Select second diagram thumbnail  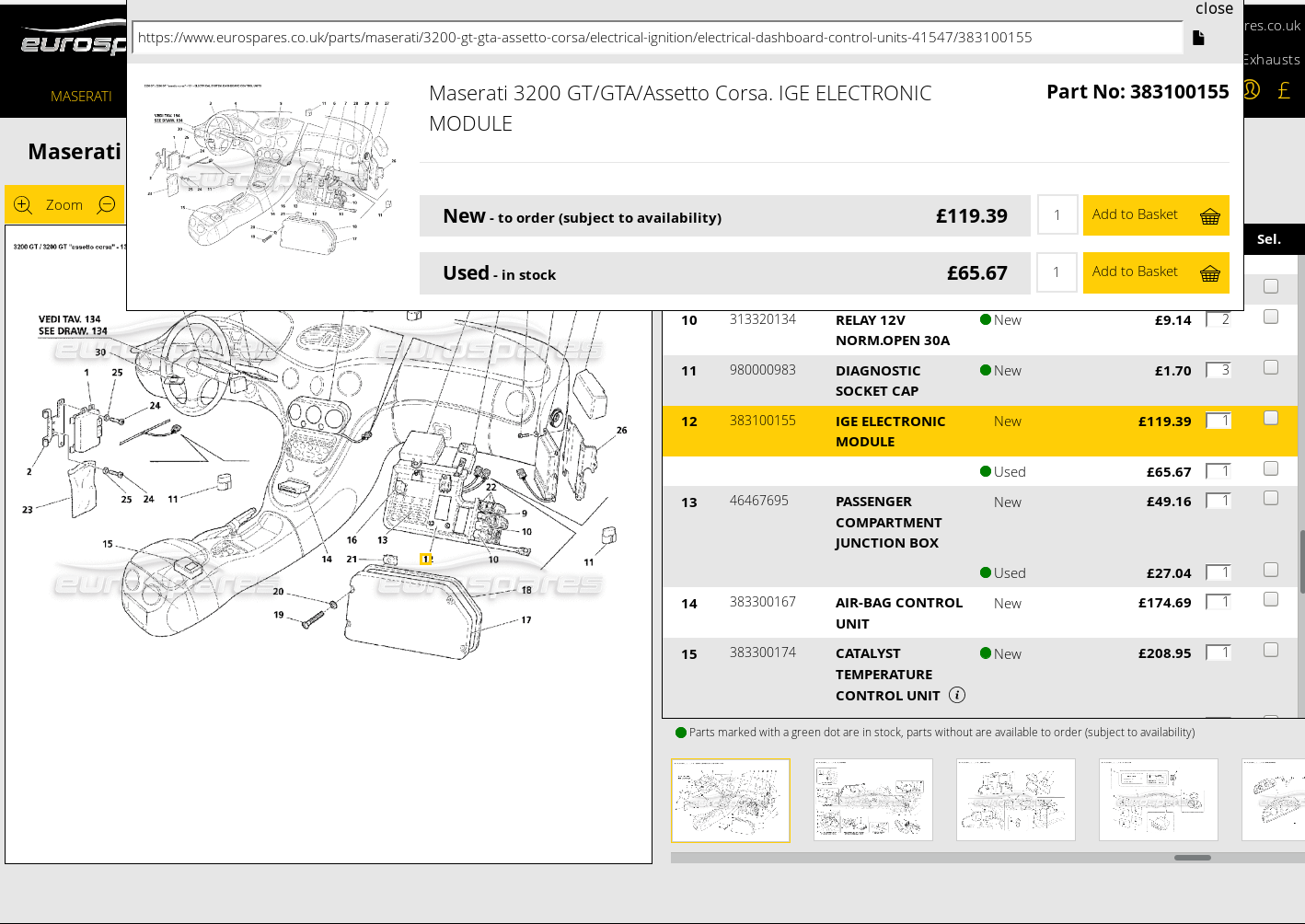click(x=873, y=800)
